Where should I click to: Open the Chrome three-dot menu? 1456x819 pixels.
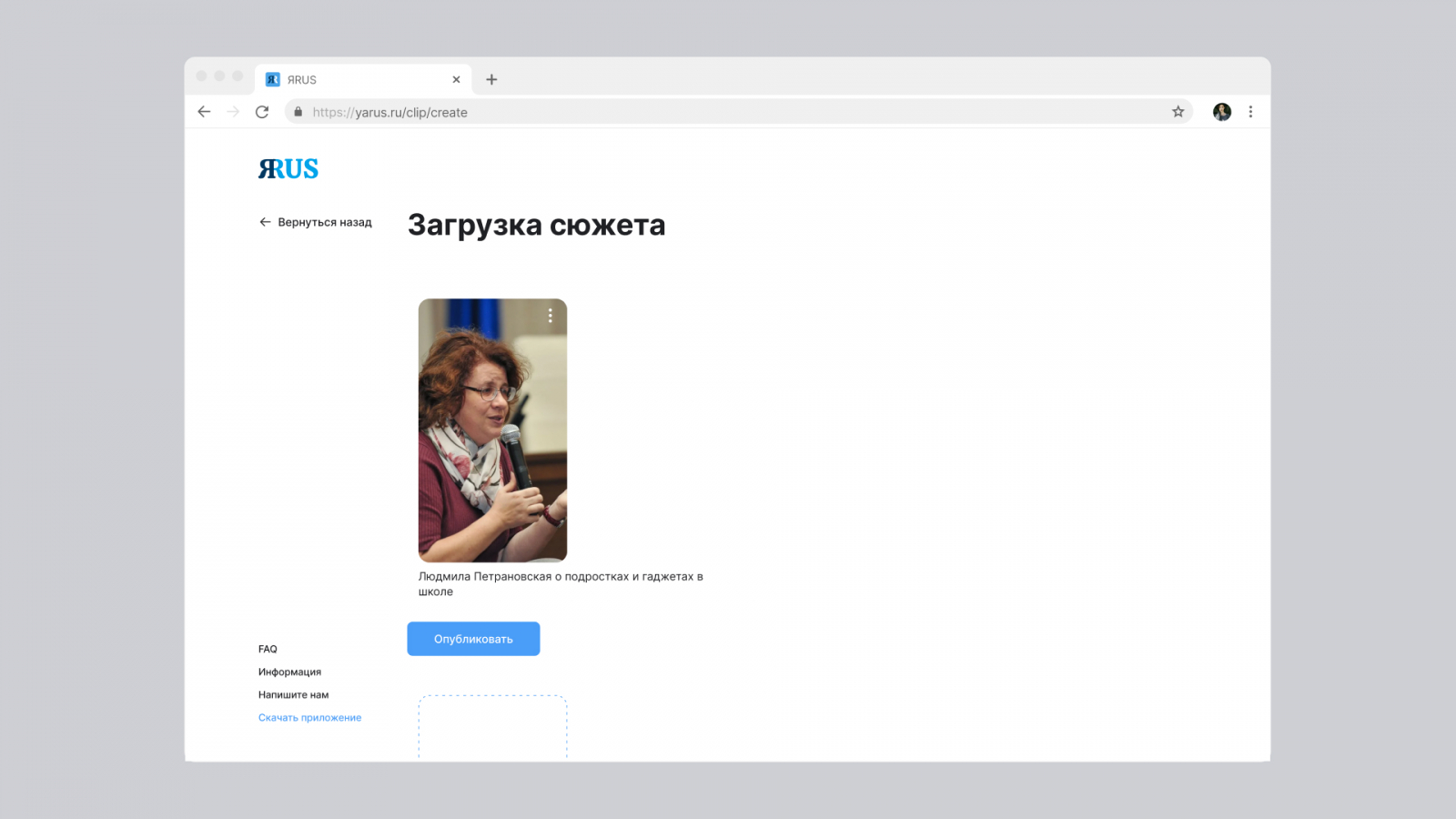click(x=1250, y=112)
